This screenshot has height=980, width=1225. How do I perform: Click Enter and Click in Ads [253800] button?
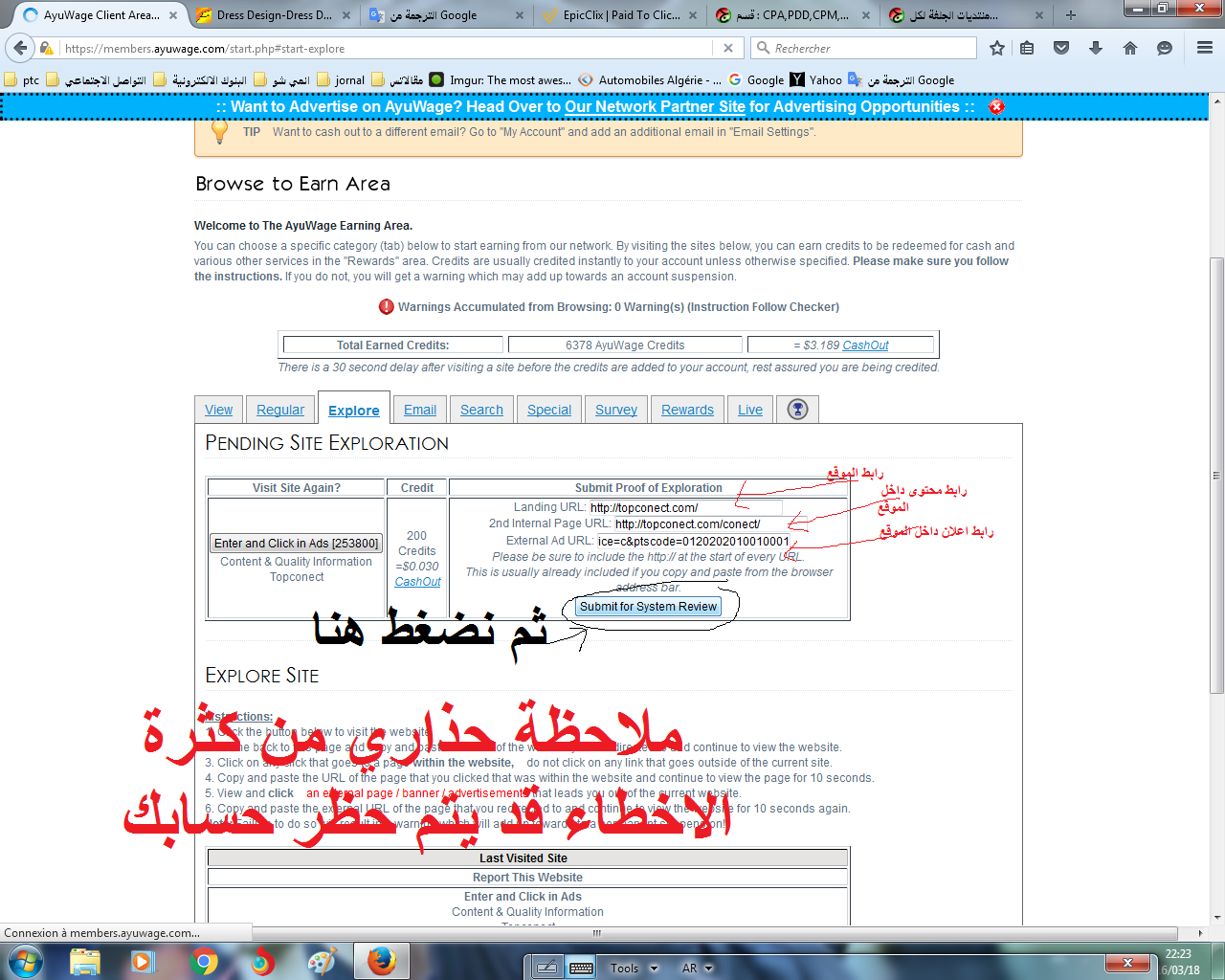point(297,544)
